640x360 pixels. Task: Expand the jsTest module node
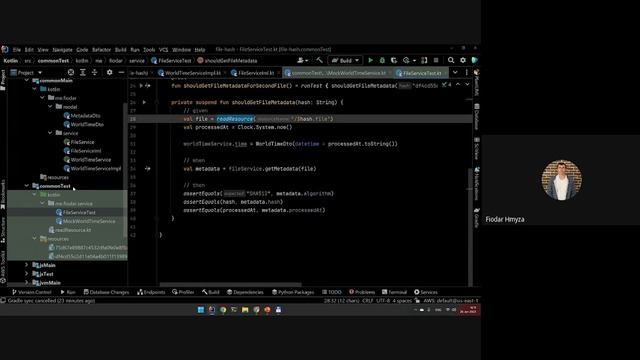point(27,274)
